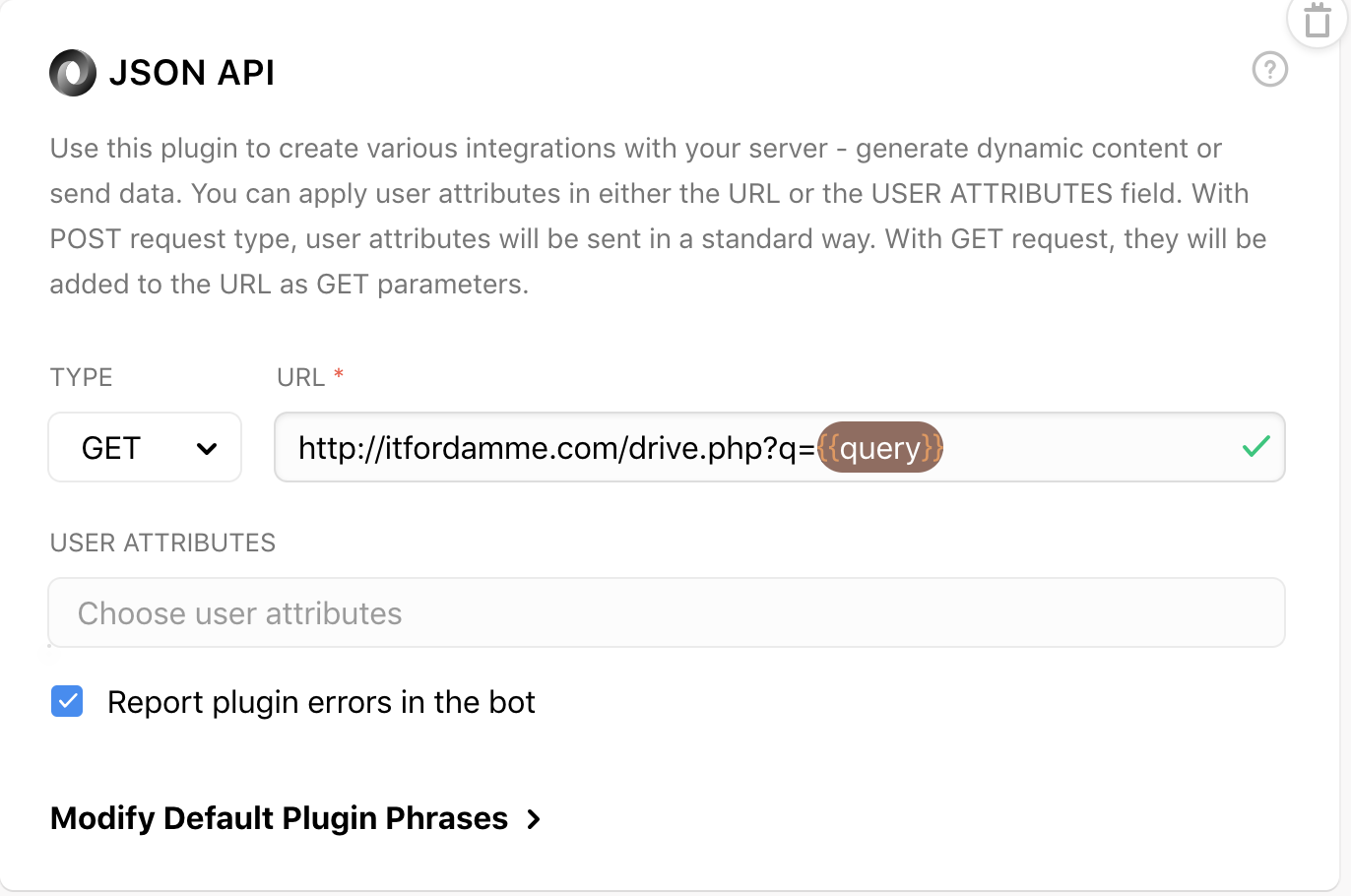Click the JSON API plugin title

tap(192, 73)
